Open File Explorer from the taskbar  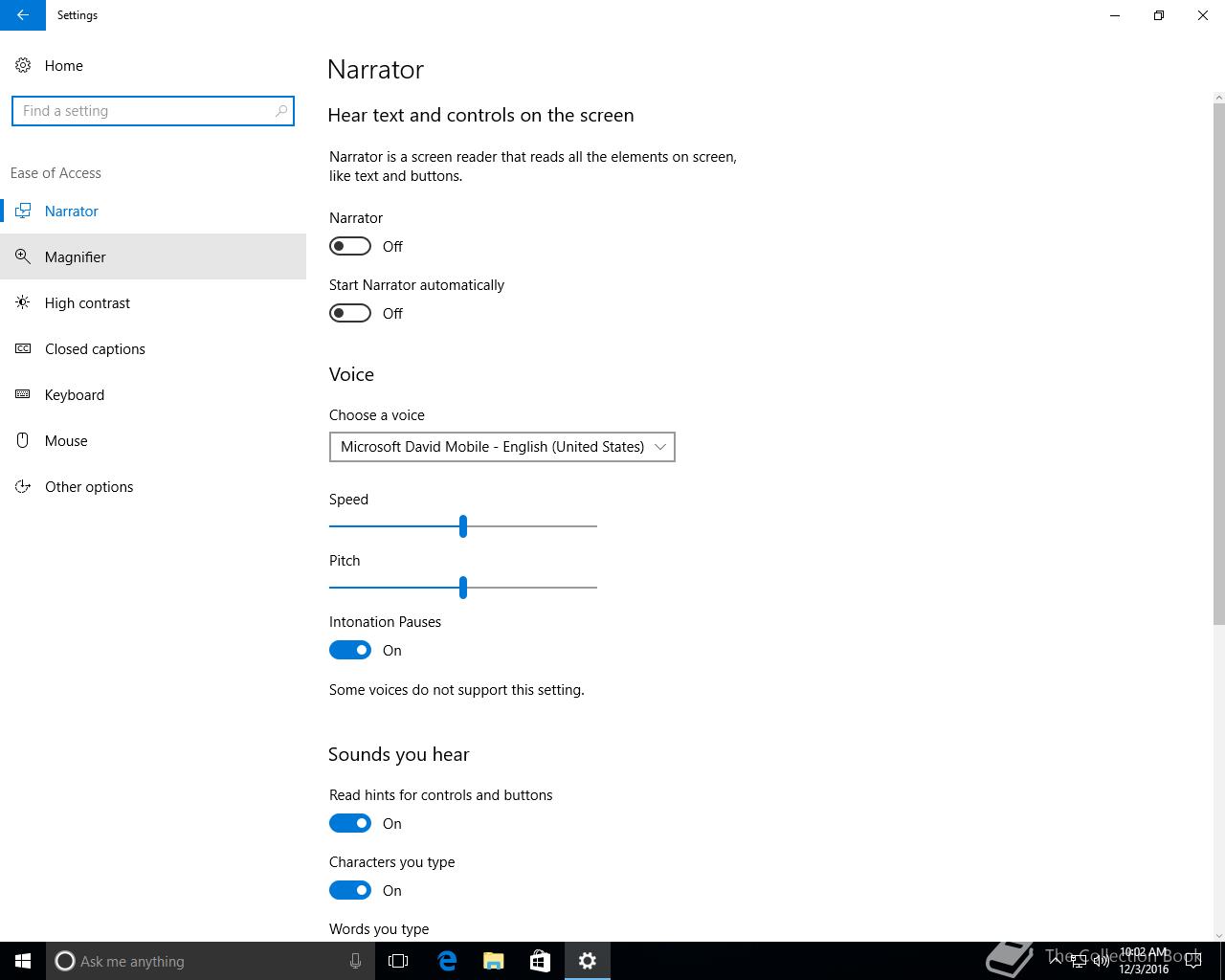tap(494, 961)
